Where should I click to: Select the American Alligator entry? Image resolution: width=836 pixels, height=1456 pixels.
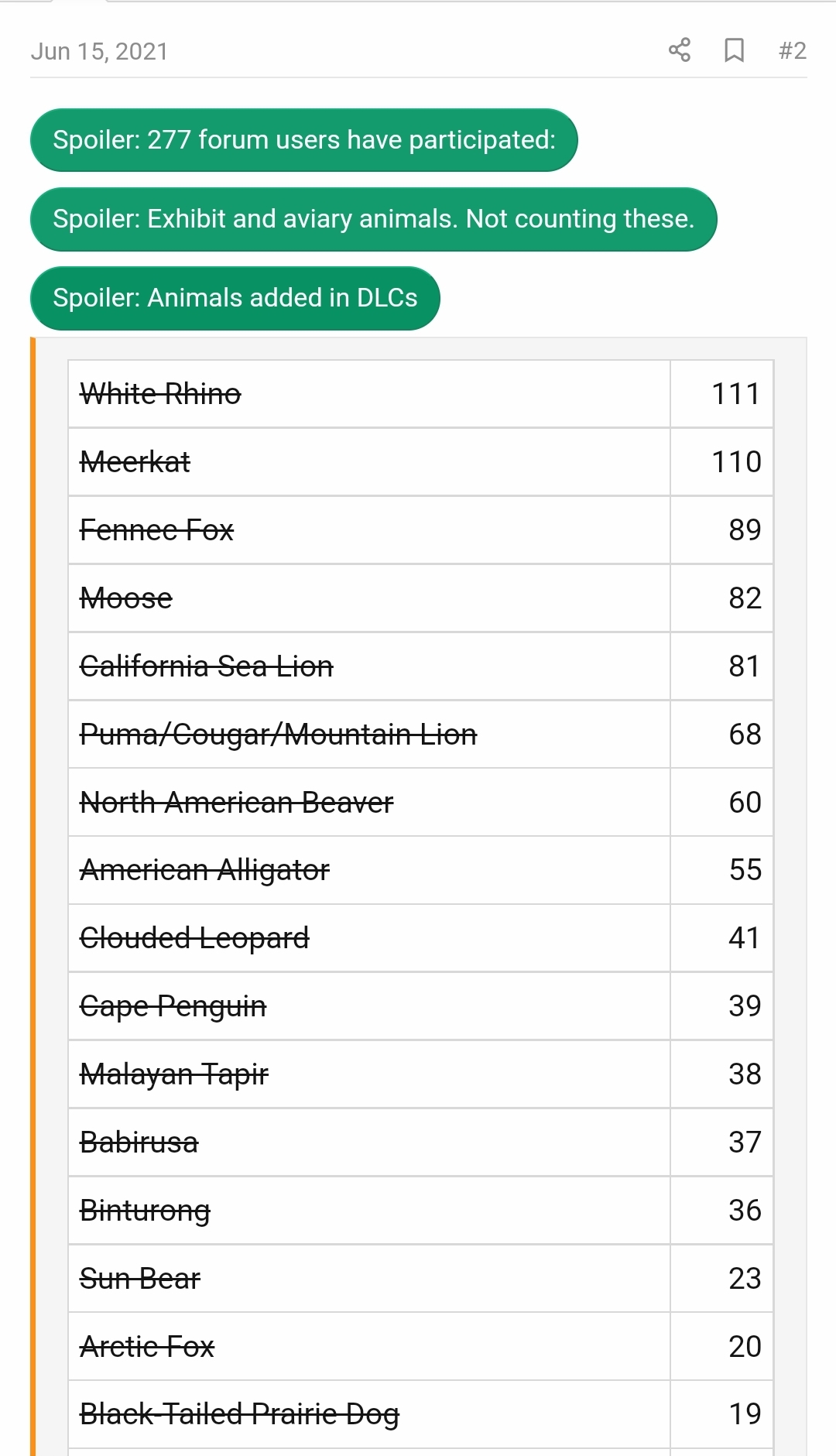pyautogui.click(x=204, y=871)
